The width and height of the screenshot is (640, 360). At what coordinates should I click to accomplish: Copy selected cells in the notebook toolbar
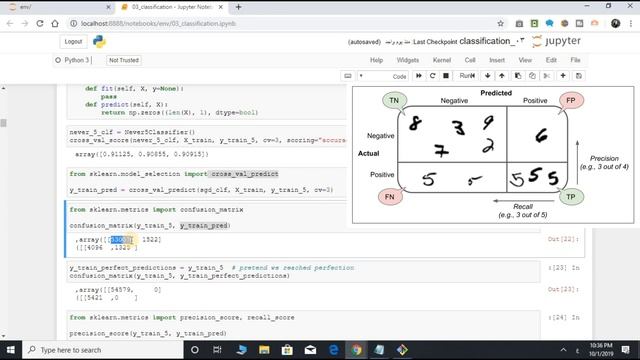[532, 76]
